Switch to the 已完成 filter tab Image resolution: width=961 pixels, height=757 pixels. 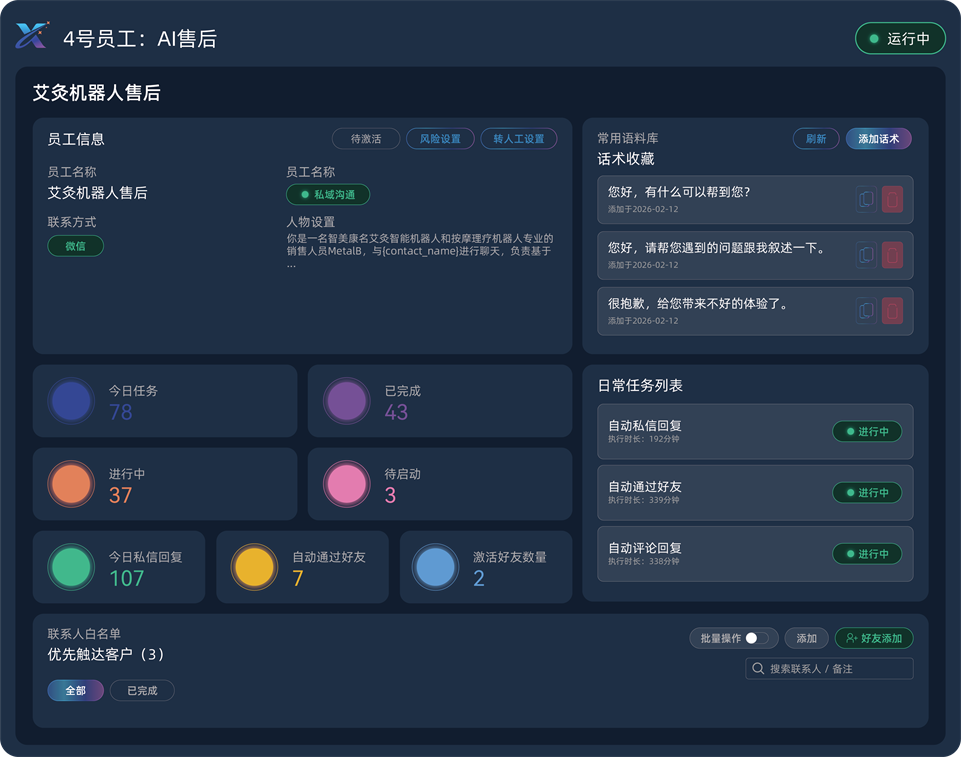[142, 691]
